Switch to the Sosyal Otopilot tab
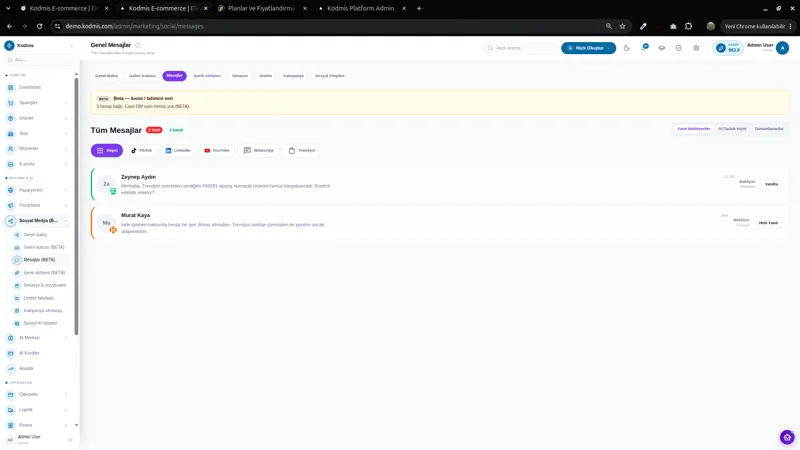Image resolution: width=800 pixels, height=450 pixels. click(330, 76)
